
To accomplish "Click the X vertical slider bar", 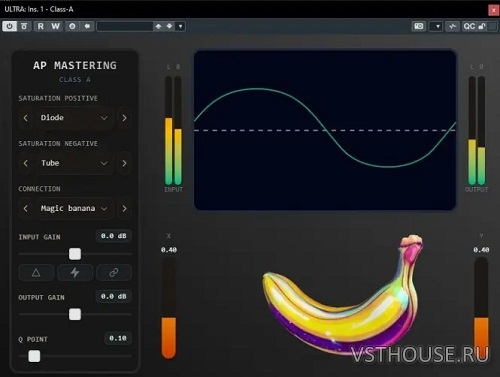I will tap(169, 308).
